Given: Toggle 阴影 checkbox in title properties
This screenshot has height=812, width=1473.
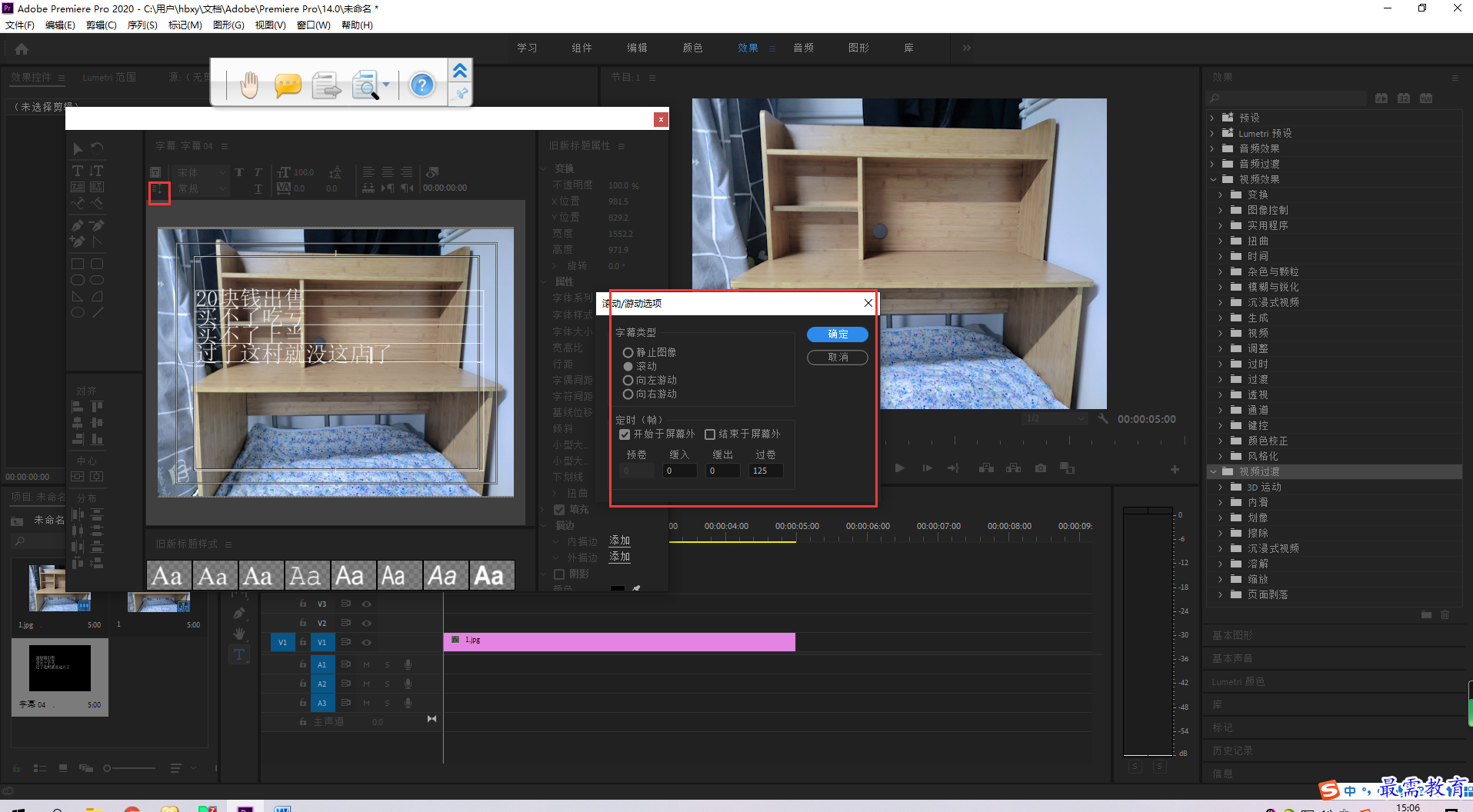Looking at the screenshot, I should click(559, 574).
